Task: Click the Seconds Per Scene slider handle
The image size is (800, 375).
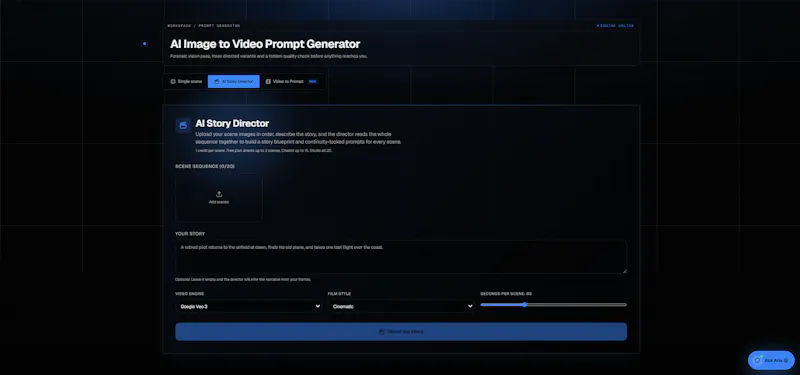Action: 524,305
